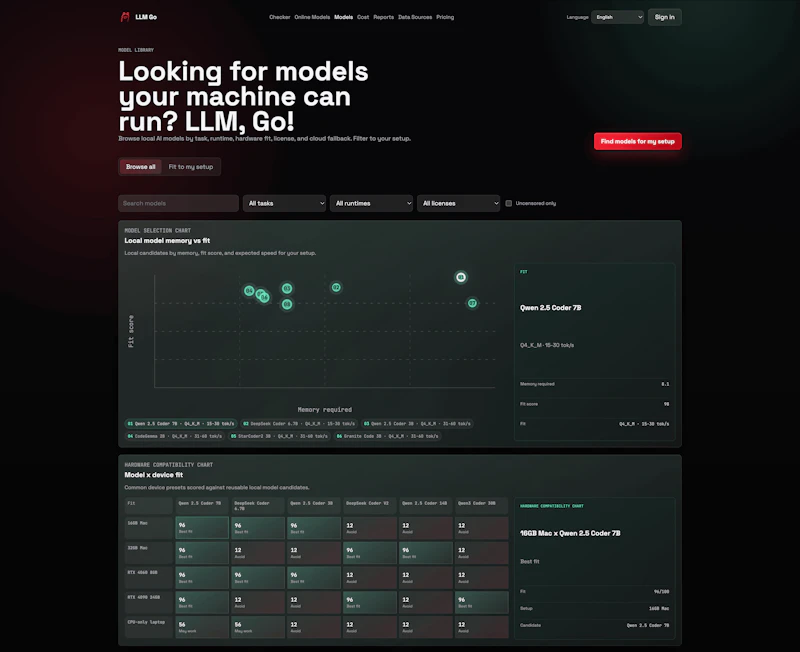
Task: Click the DeepSeek Coder V2 column header
Action: 370,506
